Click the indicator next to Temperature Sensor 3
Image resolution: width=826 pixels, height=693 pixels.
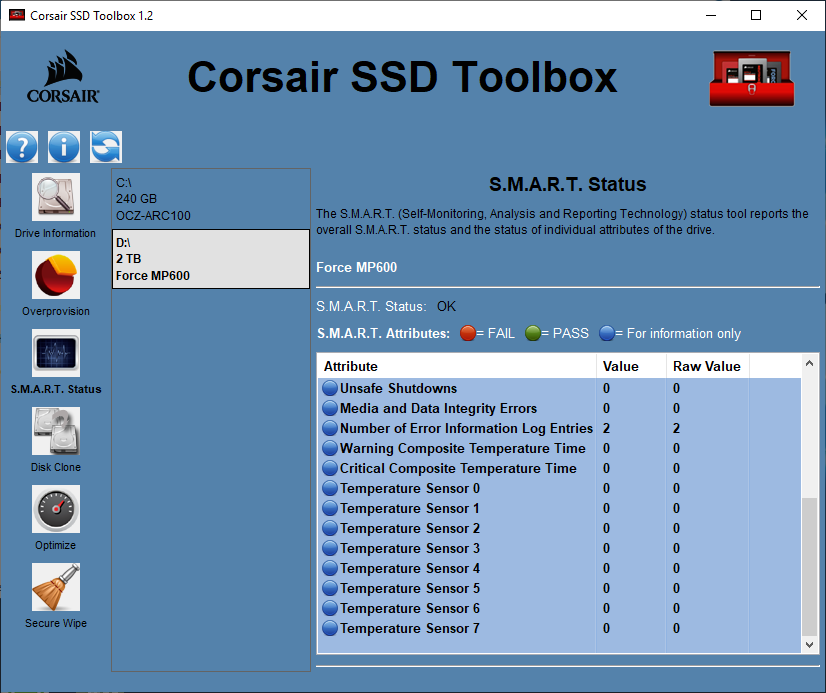pyautogui.click(x=330, y=548)
